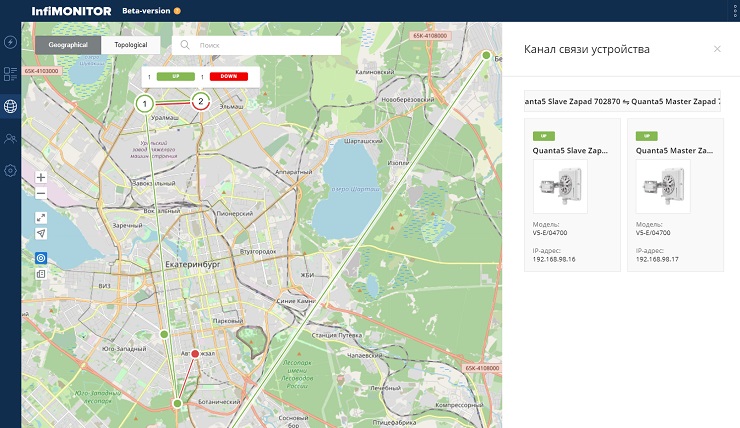Select the globe map icon in sidebar
740x428 pixels.
click(10, 106)
